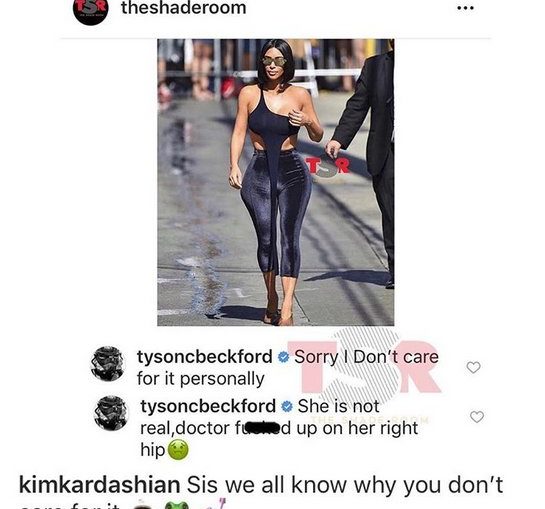Click the kimkardashian username
Screen dimensions: 545x509
tap(99, 485)
